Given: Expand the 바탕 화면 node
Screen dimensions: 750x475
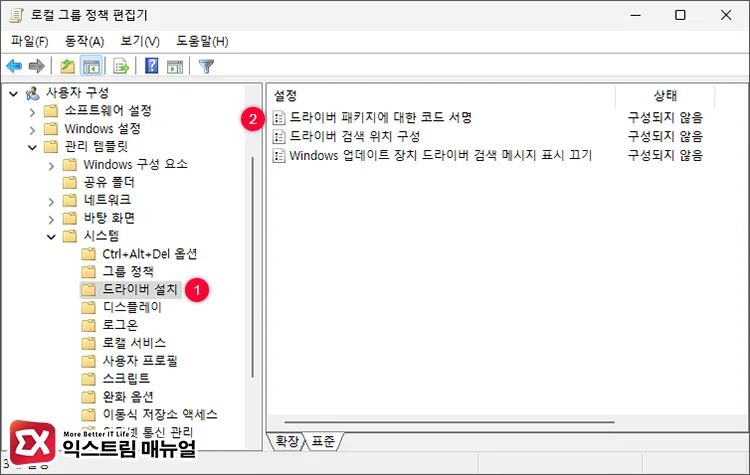Looking at the screenshot, I should click(51, 219).
